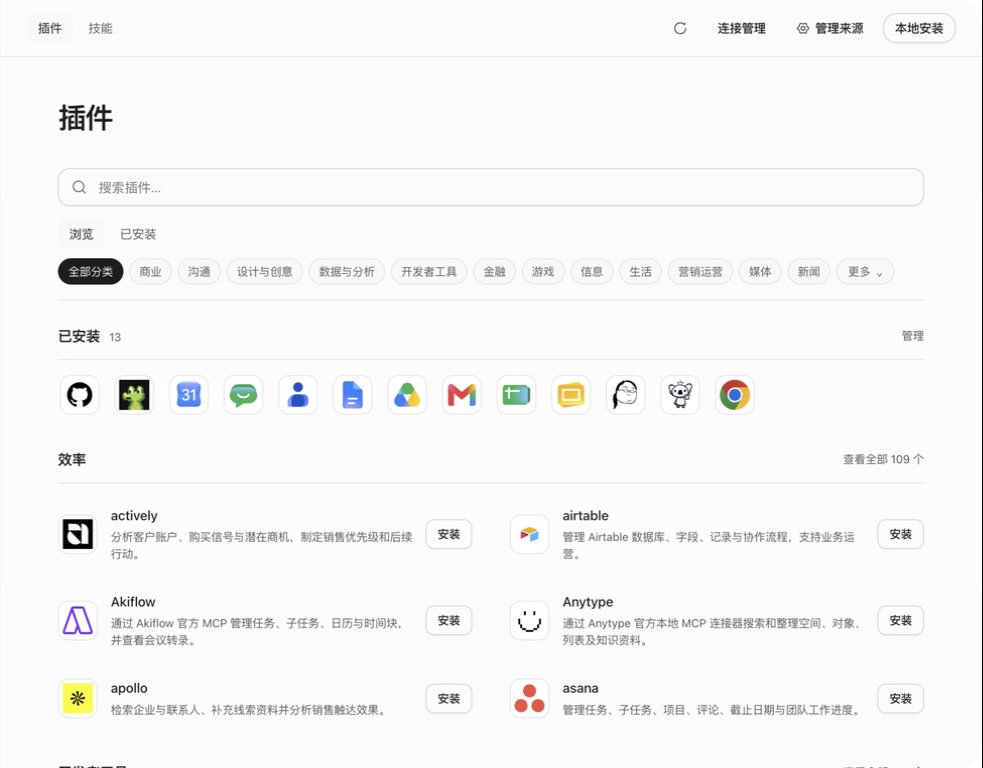Open 连接管理

point(742,28)
